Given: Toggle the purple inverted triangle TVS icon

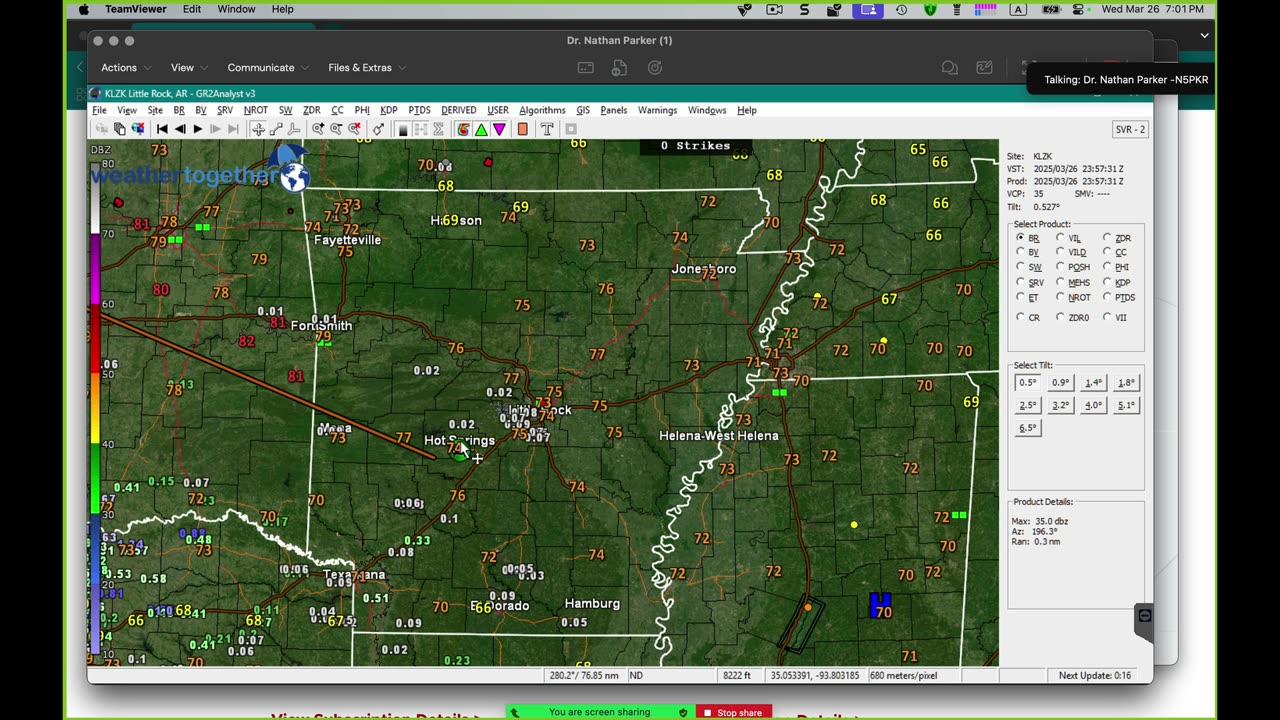Looking at the screenshot, I should [x=499, y=129].
